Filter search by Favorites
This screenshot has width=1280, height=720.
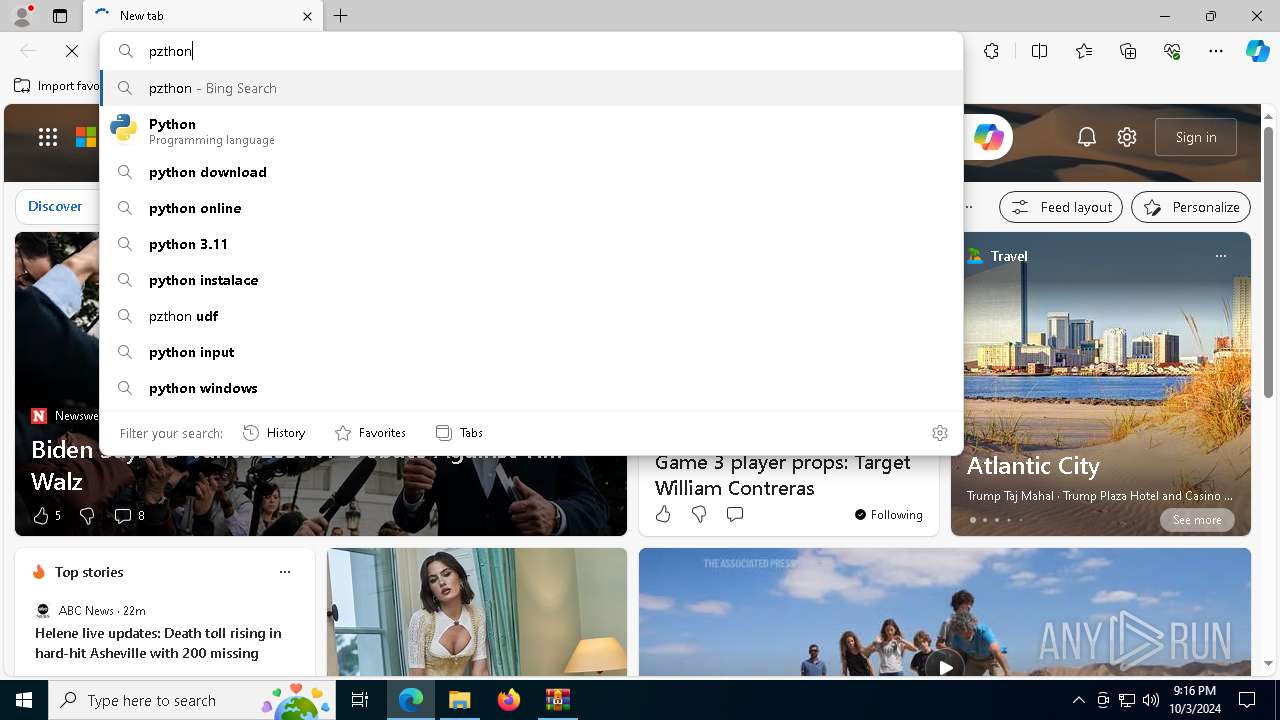[x=370, y=433]
